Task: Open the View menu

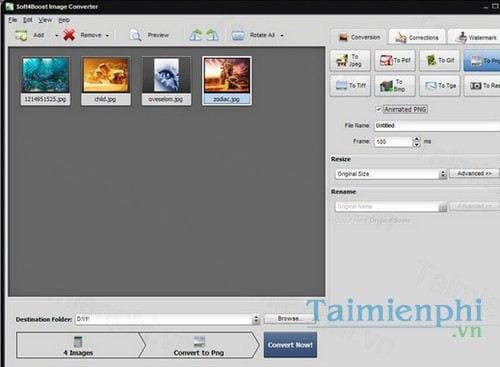Action: click(x=45, y=20)
